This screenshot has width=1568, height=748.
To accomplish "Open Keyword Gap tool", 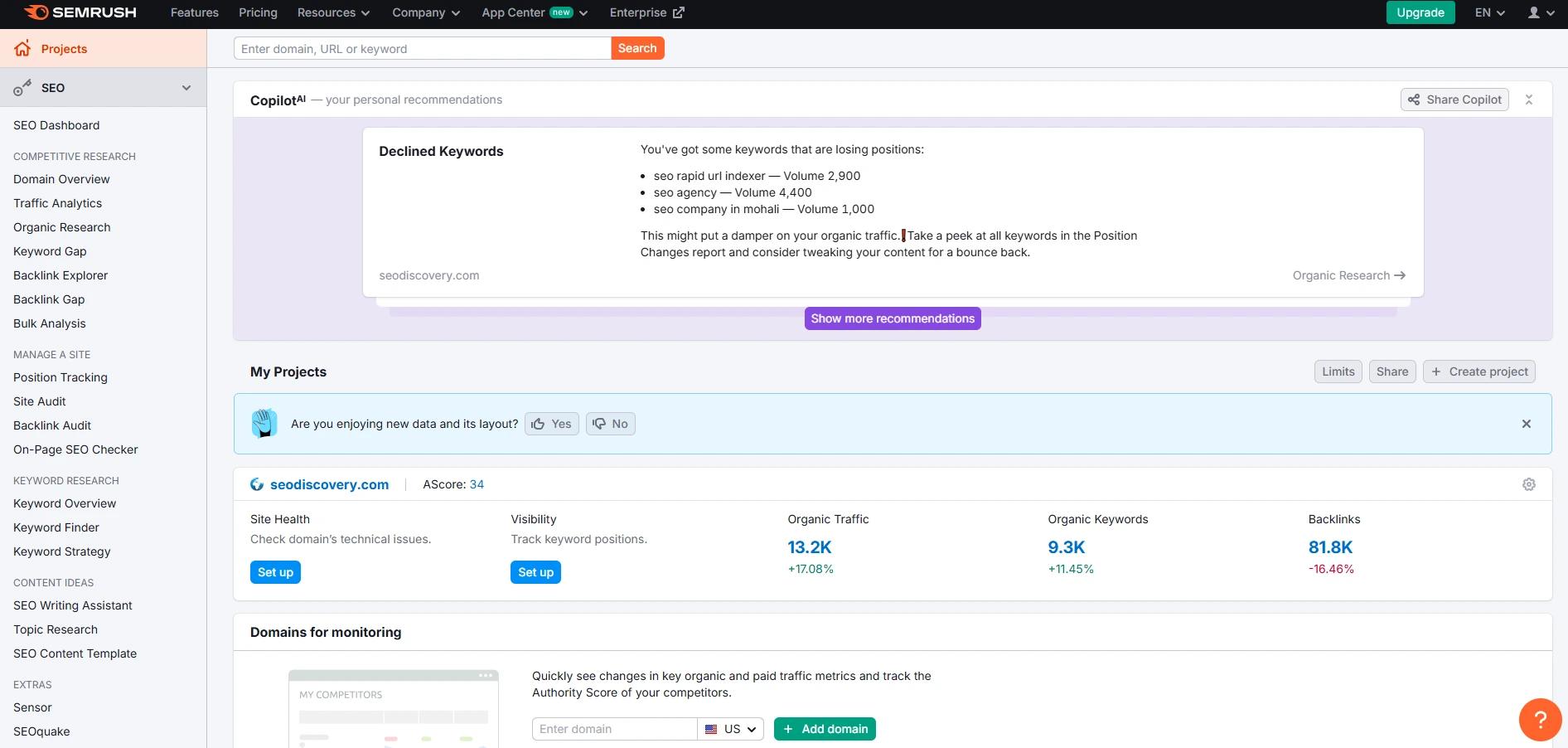I will tap(50, 251).
